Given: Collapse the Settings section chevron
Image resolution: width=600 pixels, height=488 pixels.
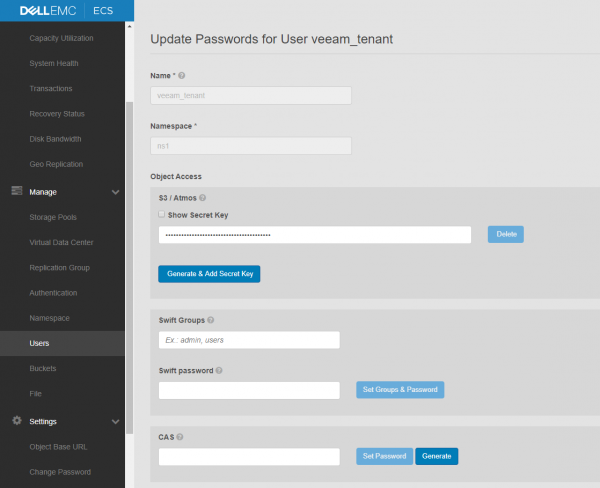Looking at the screenshot, I should (115, 421).
